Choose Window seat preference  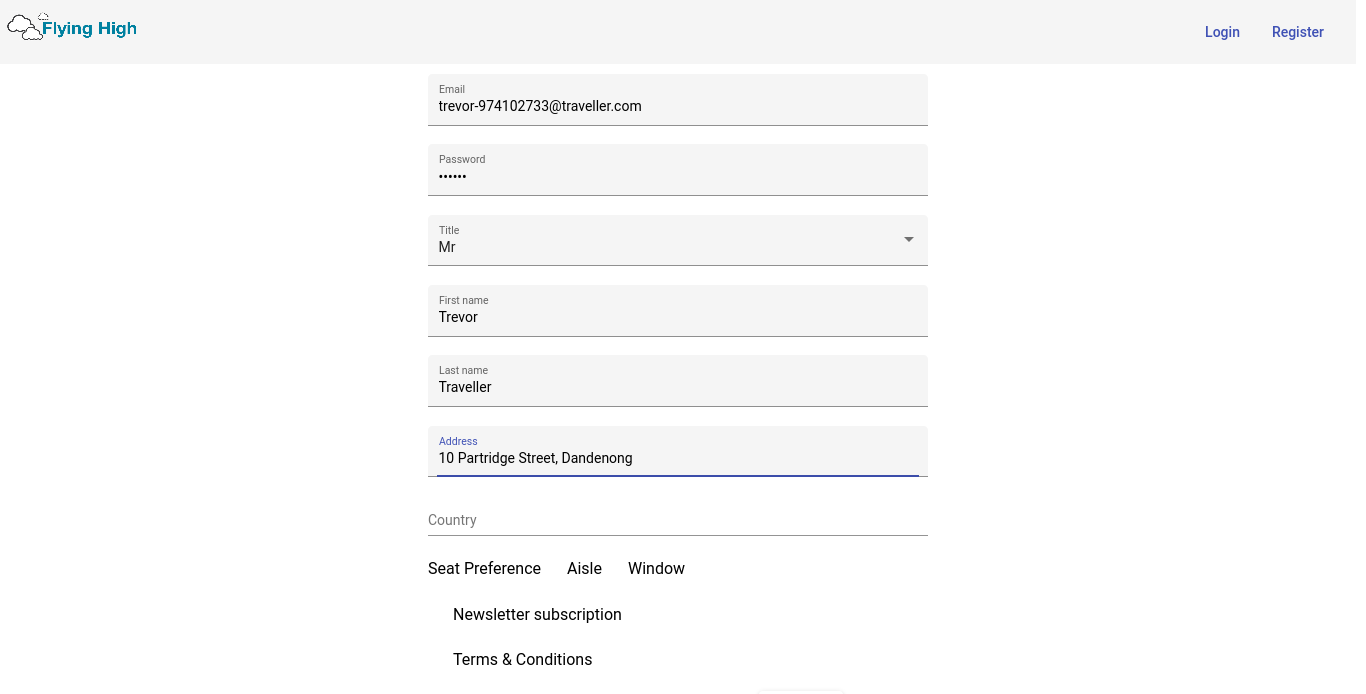click(656, 568)
